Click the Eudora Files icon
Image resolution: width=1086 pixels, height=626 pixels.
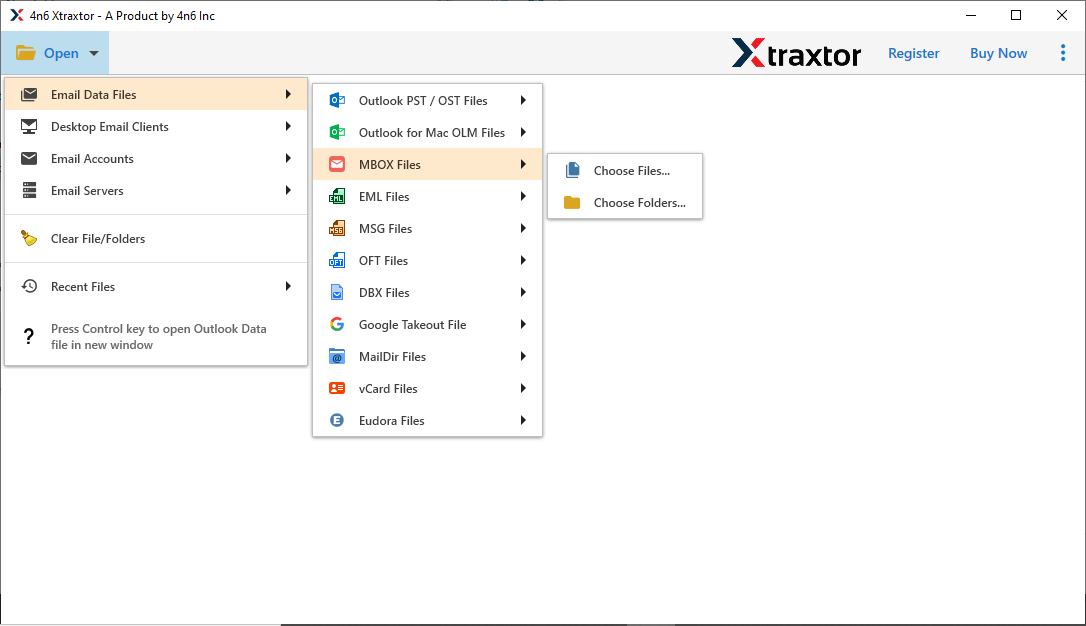336,420
